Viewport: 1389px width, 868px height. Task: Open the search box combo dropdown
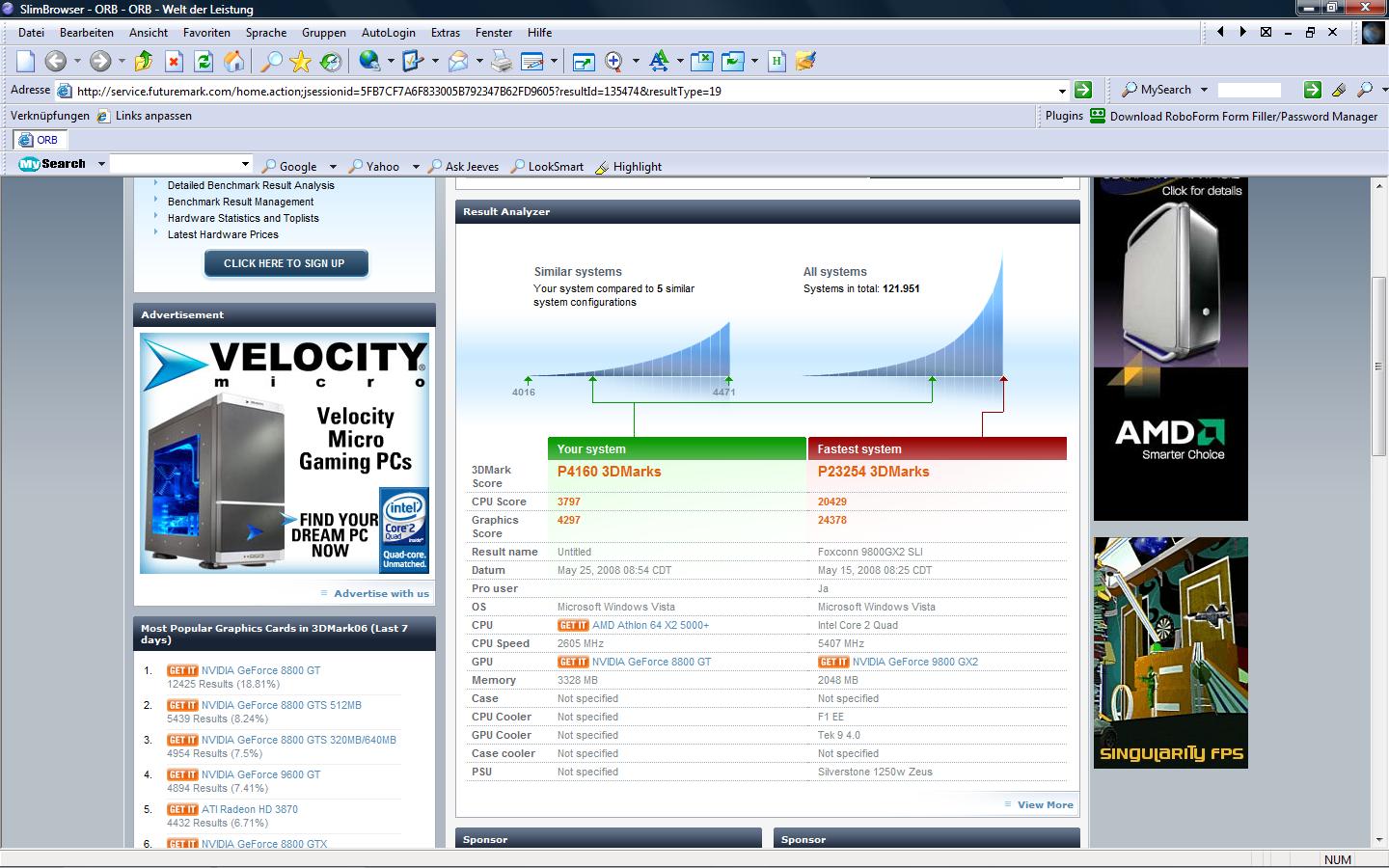point(246,164)
